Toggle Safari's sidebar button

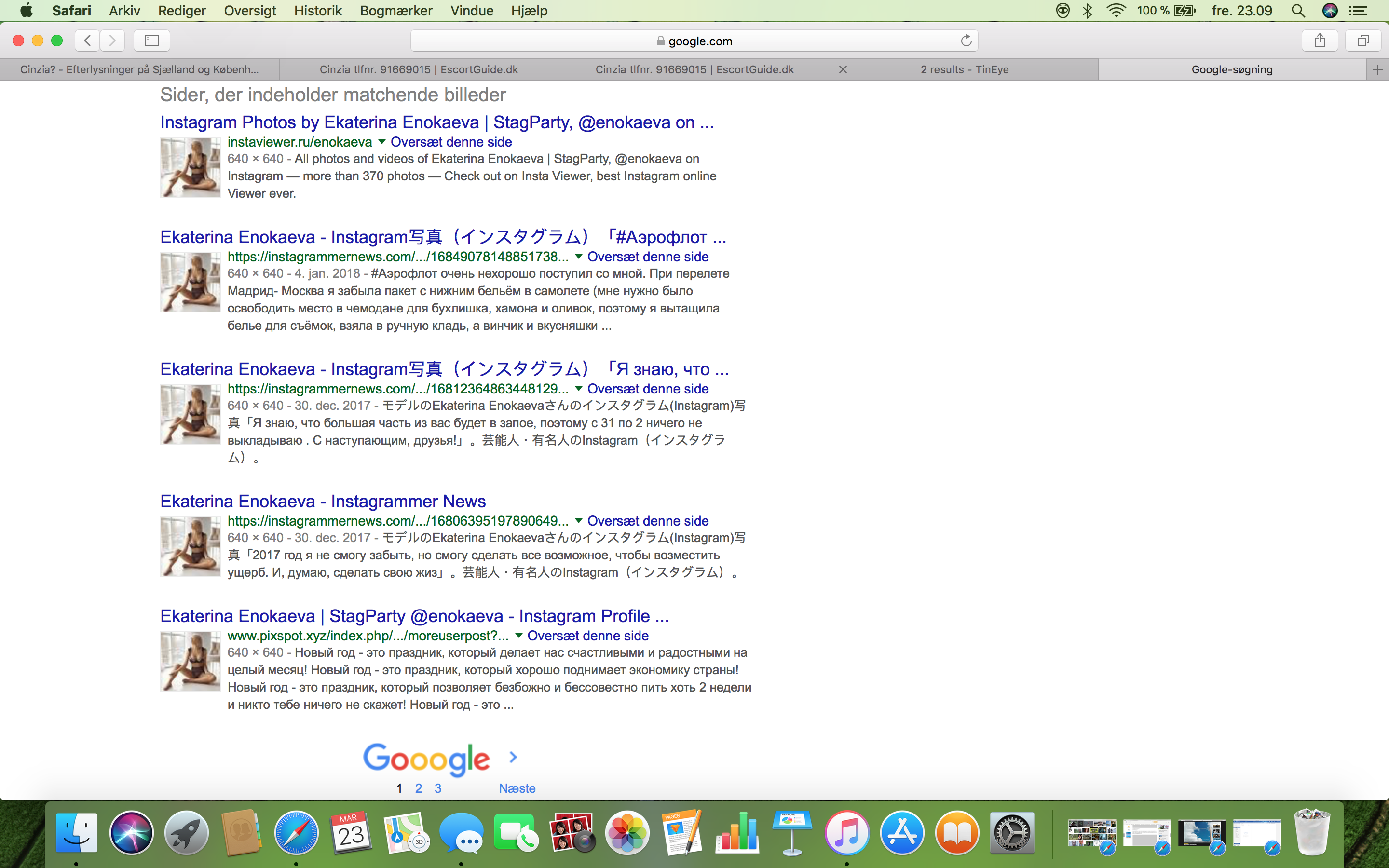[151, 40]
